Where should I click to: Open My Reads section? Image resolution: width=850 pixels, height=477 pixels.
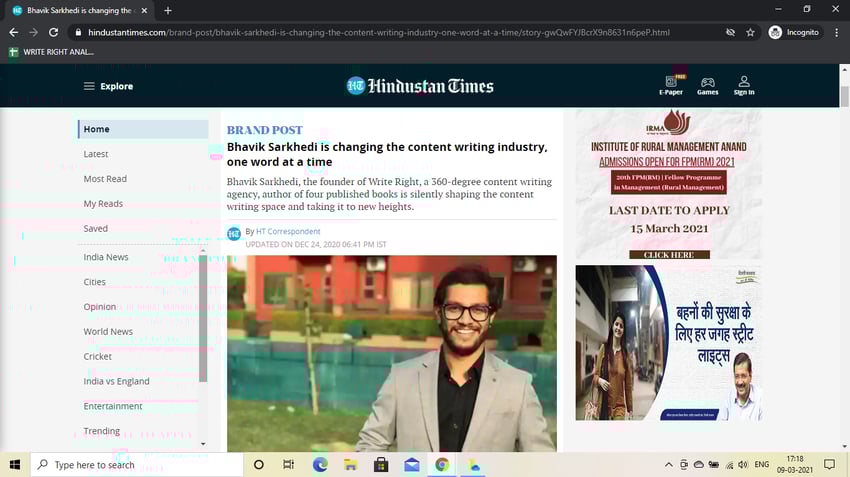point(103,204)
